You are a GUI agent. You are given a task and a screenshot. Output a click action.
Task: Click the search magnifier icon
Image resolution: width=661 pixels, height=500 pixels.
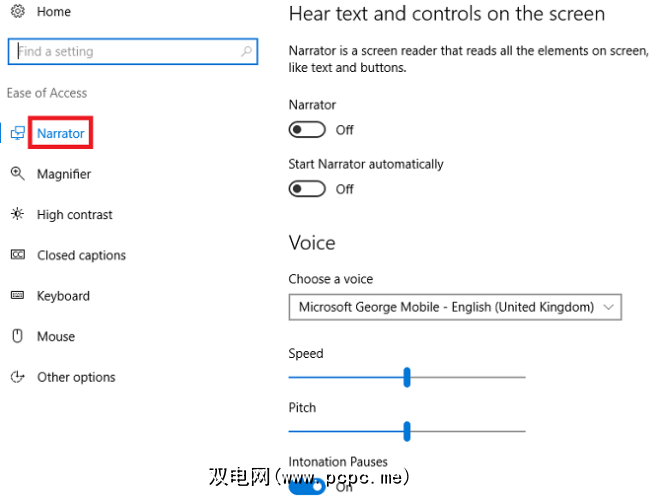247,51
